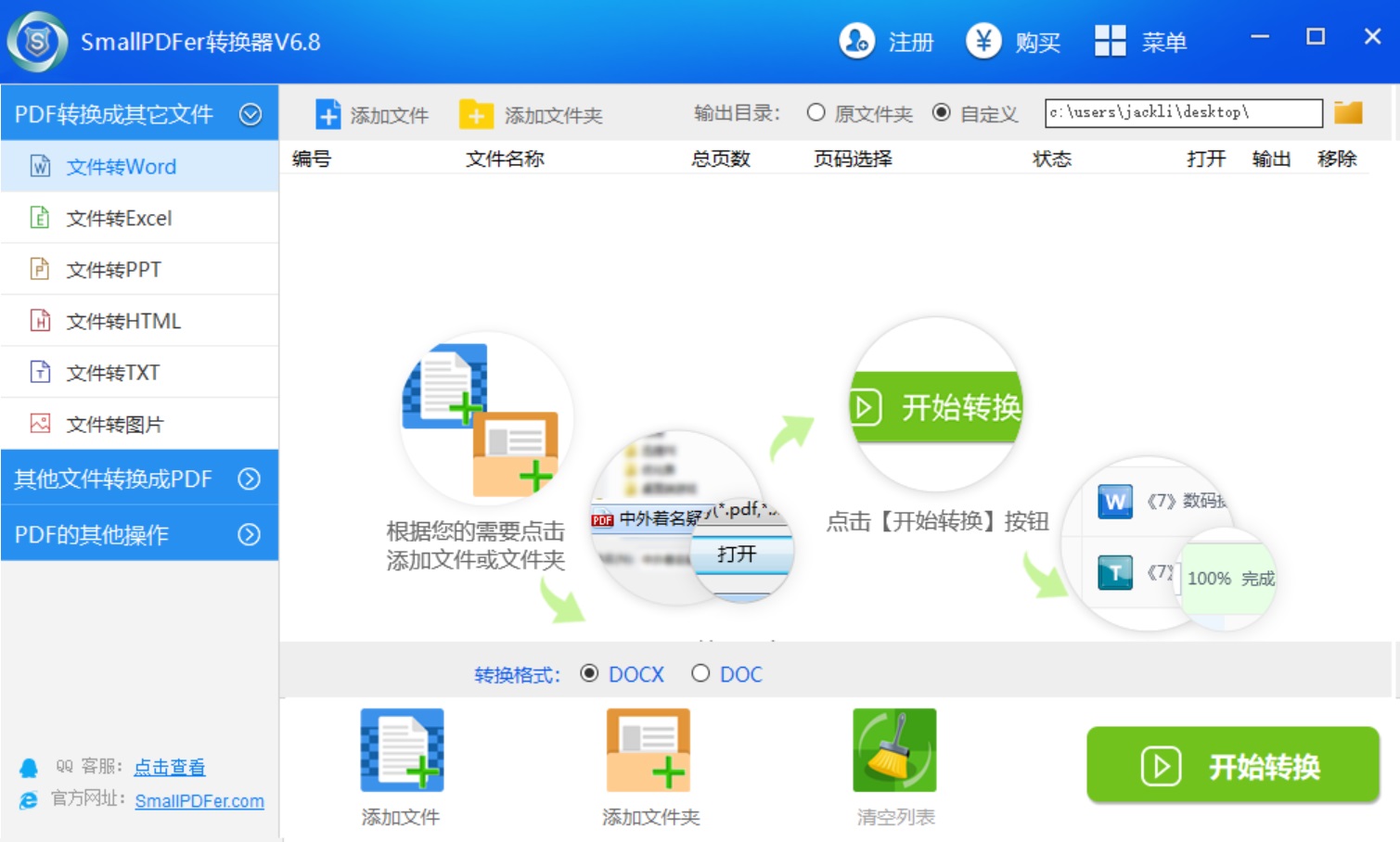The image size is (1400, 842).
Task: Open the 菜单 grid menu icon
Action: pyautogui.click(x=1110, y=41)
